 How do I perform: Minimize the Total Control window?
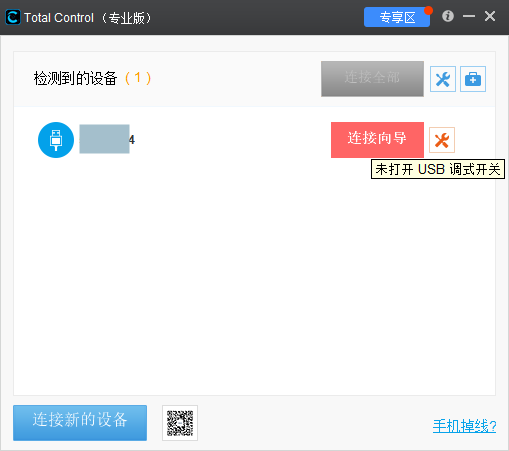point(469,16)
